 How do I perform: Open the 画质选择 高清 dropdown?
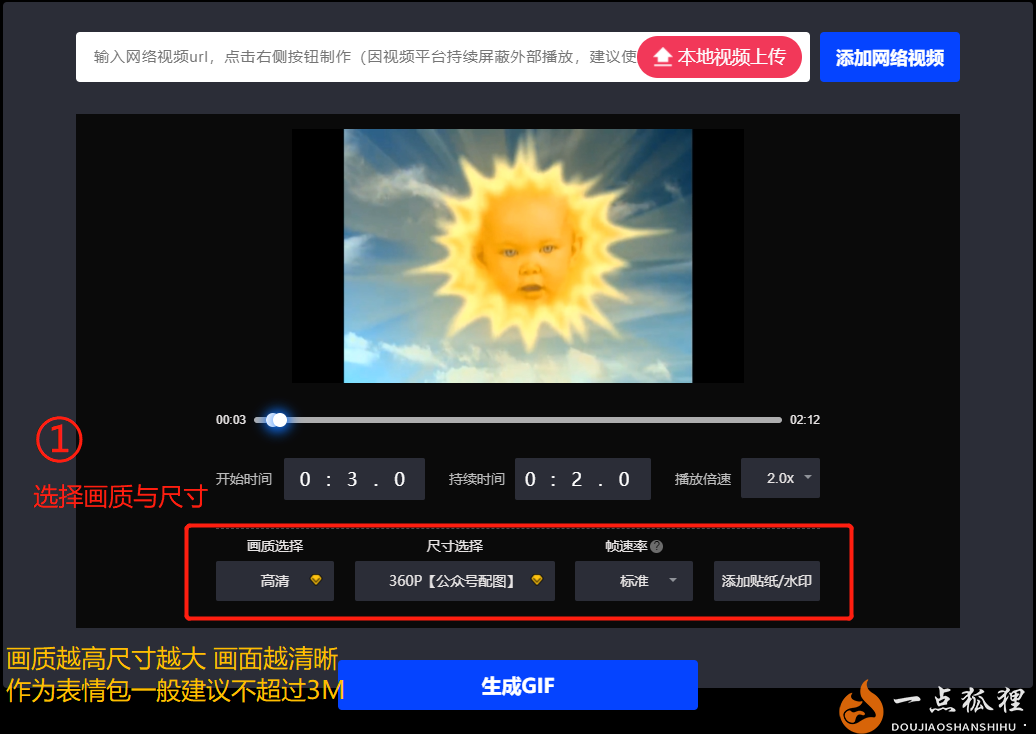coord(275,581)
